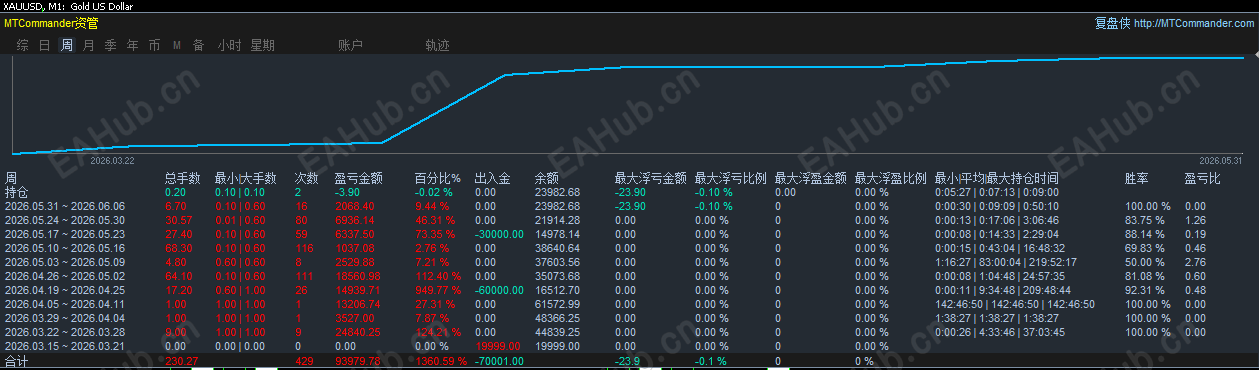This screenshot has height=370, width=1259.
Task: Click the 最小|大手数 column header
Action: 246,178
